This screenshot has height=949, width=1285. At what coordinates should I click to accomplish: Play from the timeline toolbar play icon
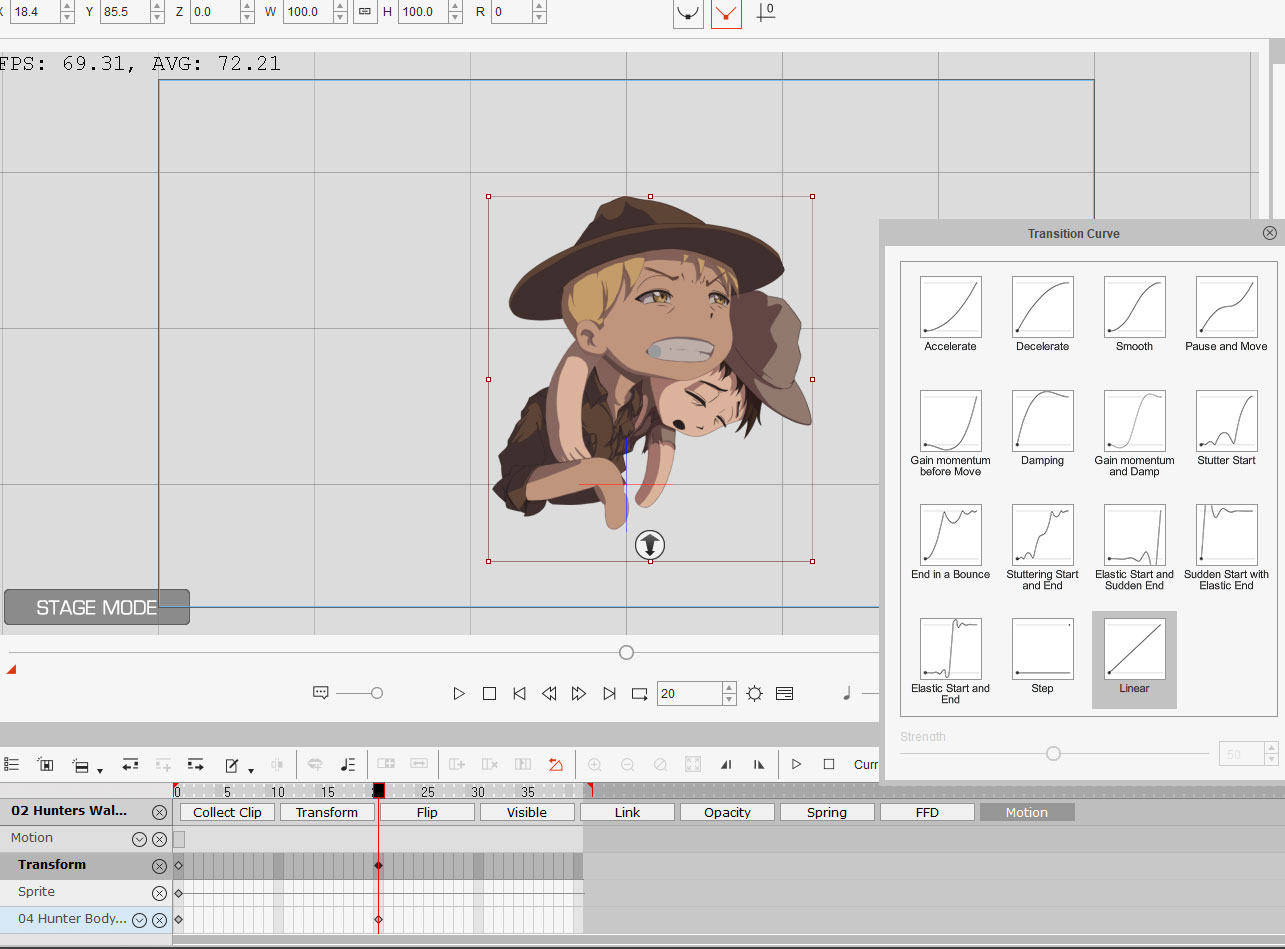click(796, 765)
